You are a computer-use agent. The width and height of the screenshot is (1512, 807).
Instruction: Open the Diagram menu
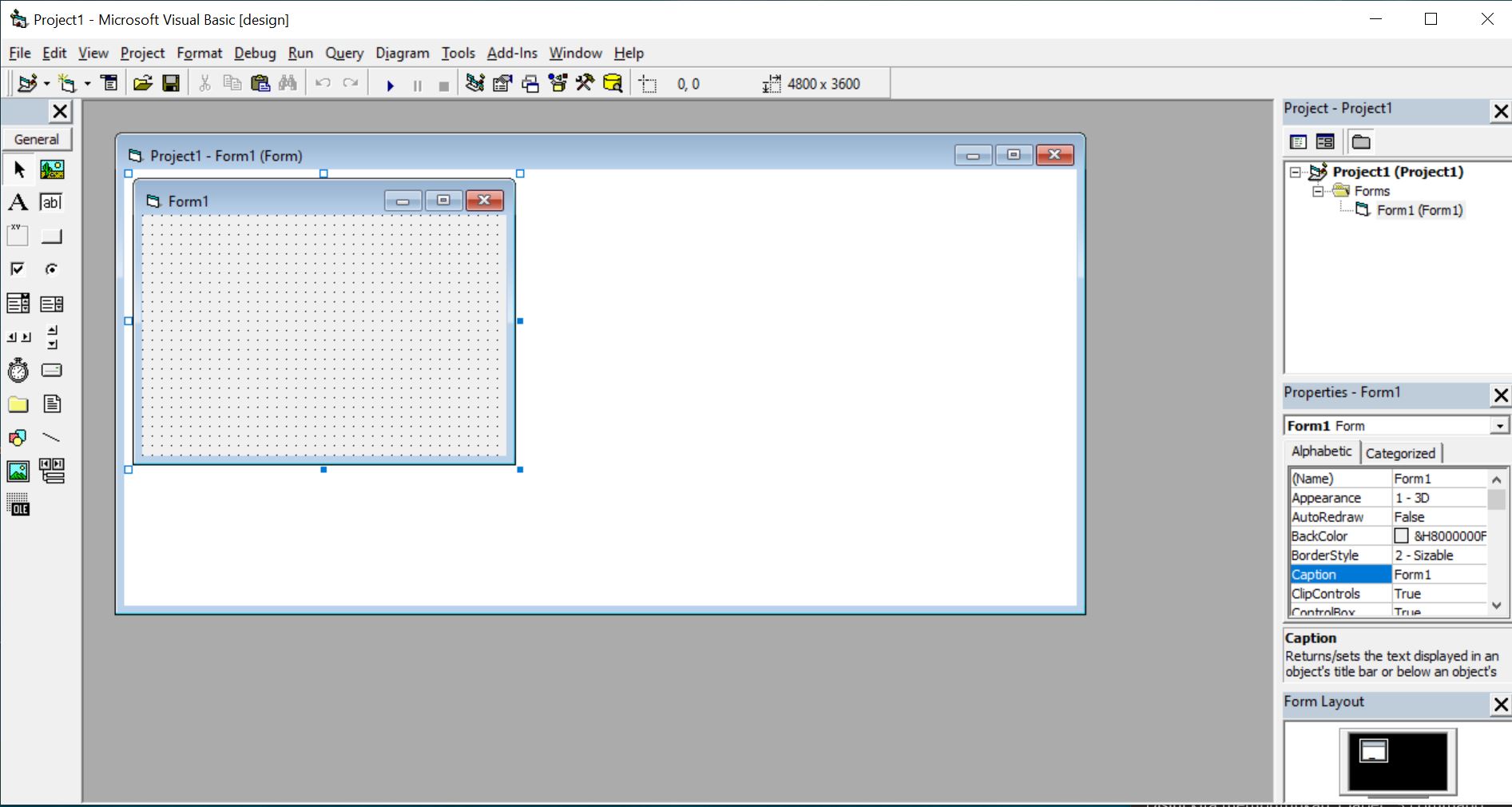pos(402,53)
